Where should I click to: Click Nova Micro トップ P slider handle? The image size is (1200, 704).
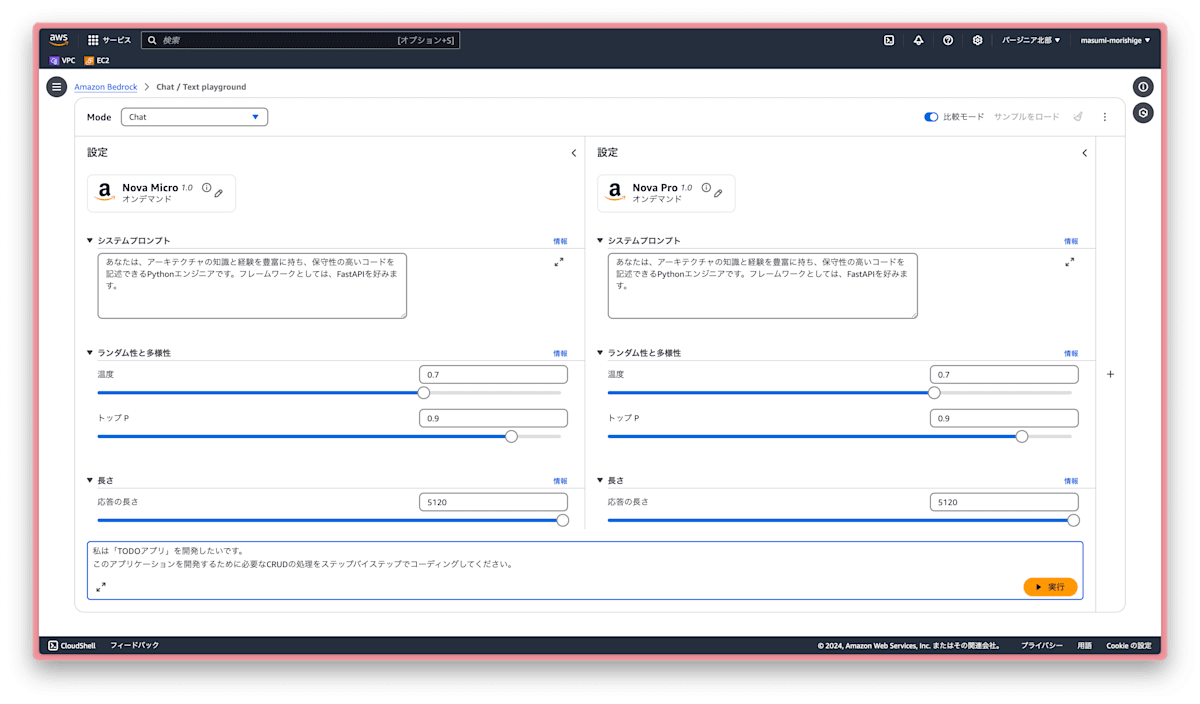(x=512, y=436)
